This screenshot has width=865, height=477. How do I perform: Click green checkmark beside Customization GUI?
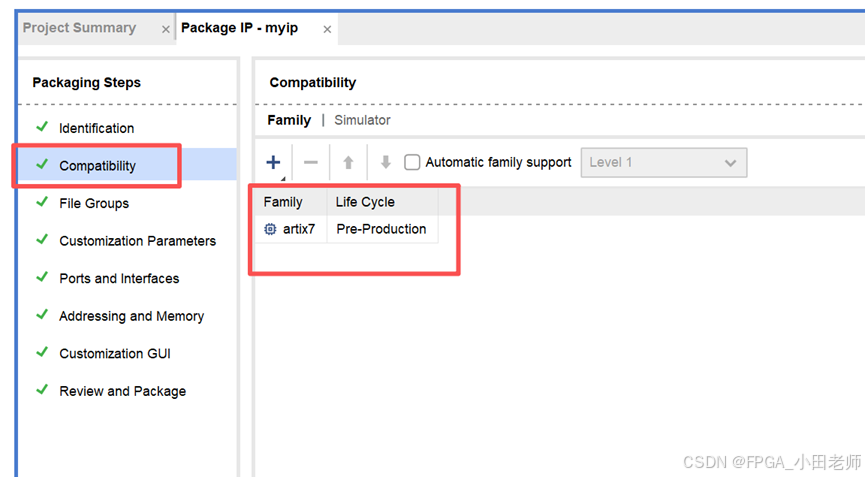pos(42,352)
